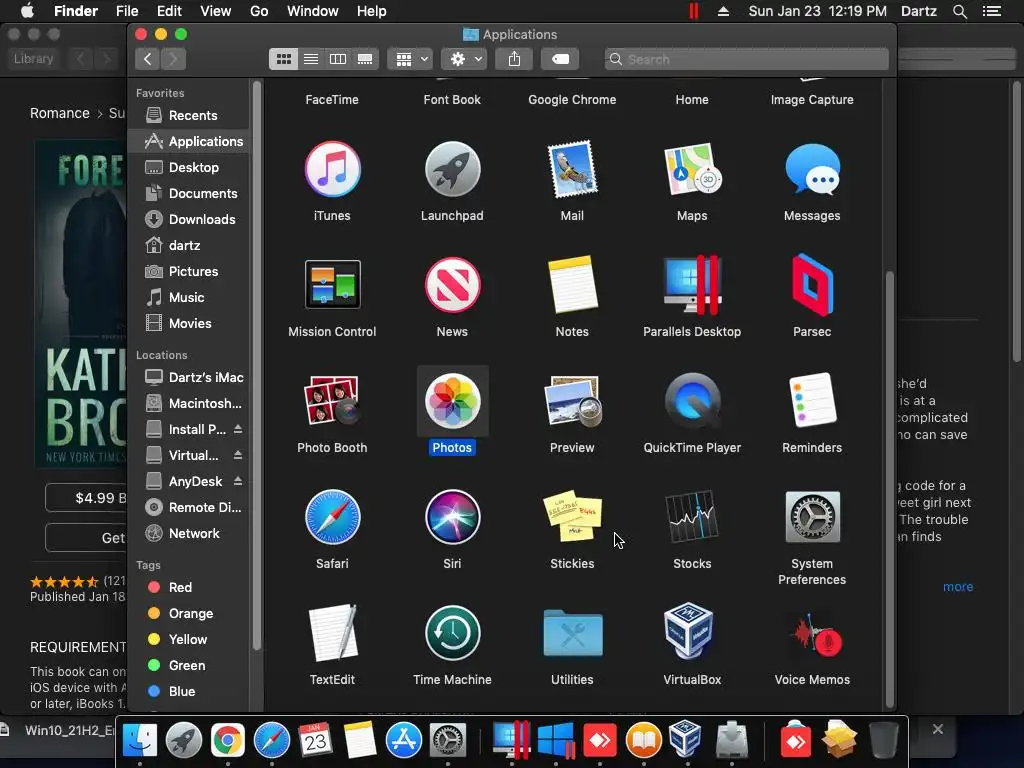Open the item grouping dropdown
This screenshot has width=1024, height=768.
[410, 59]
